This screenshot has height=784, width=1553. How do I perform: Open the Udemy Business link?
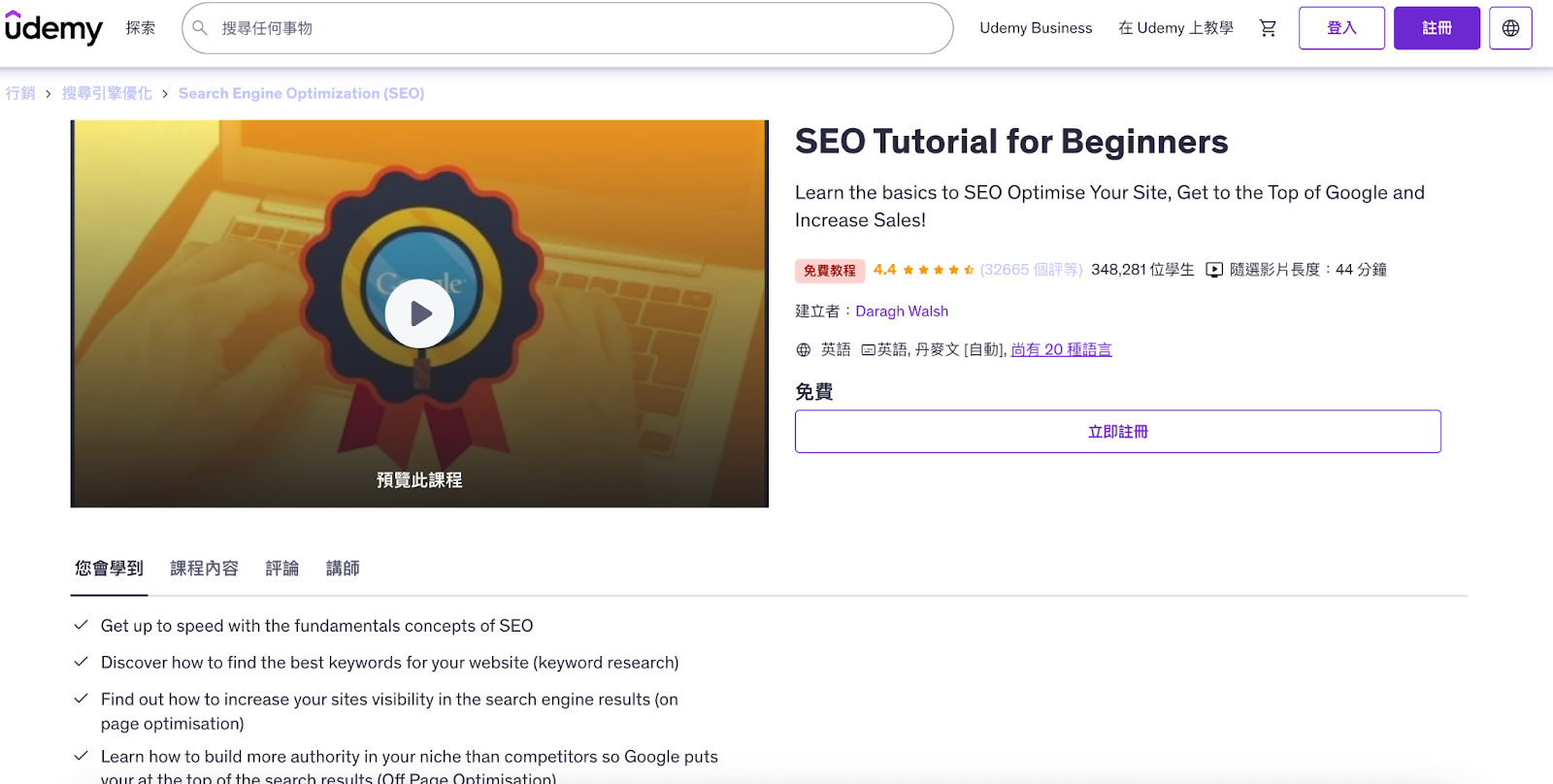click(x=1036, y=28)
